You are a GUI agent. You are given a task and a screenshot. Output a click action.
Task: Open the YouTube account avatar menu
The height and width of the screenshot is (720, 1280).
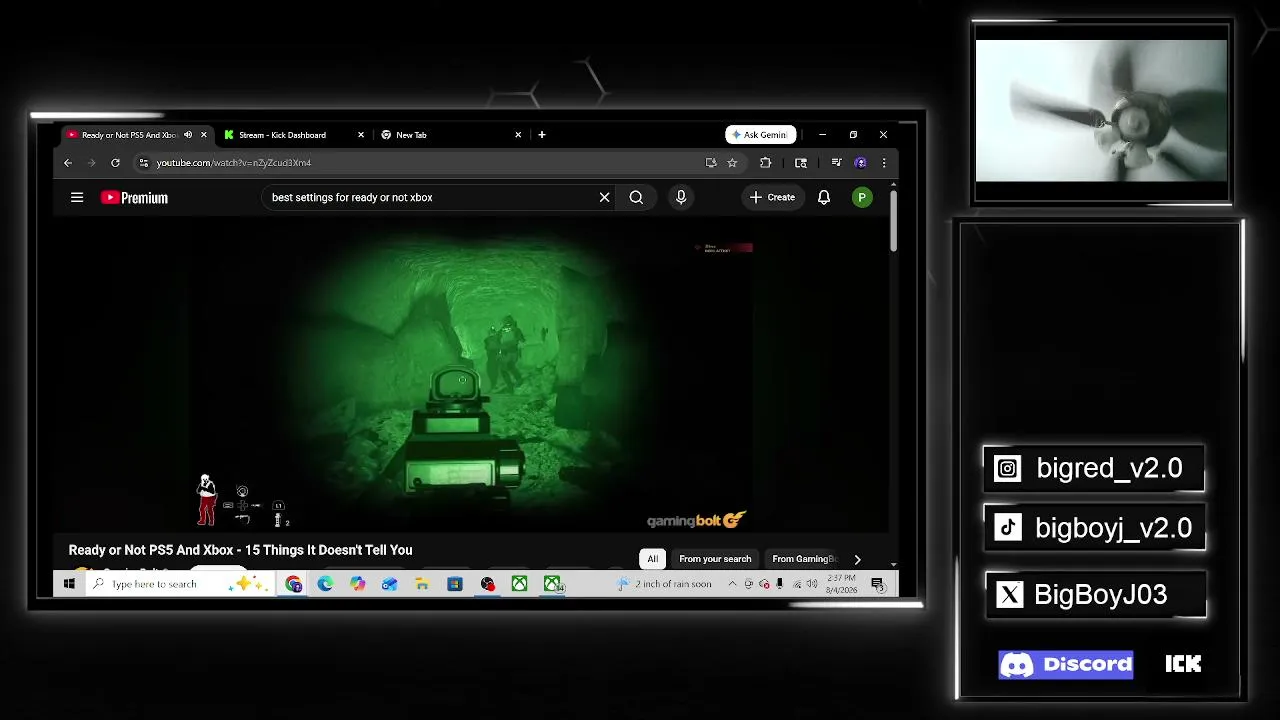tap(862, 197)
